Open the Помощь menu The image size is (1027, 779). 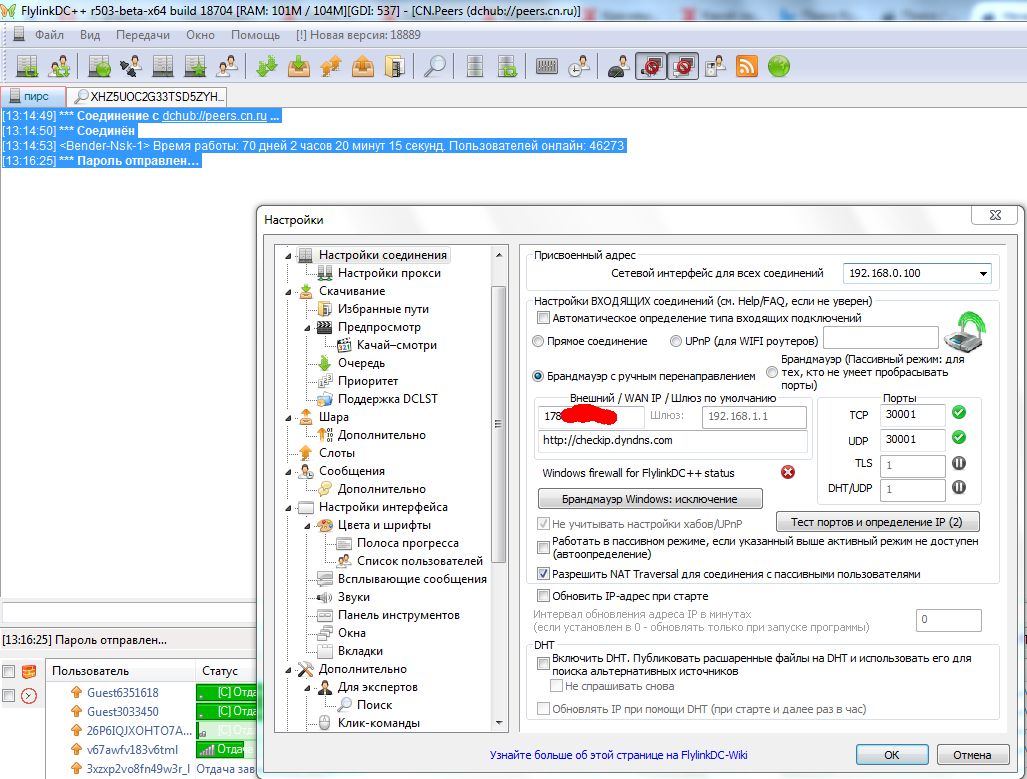[255, 35]
